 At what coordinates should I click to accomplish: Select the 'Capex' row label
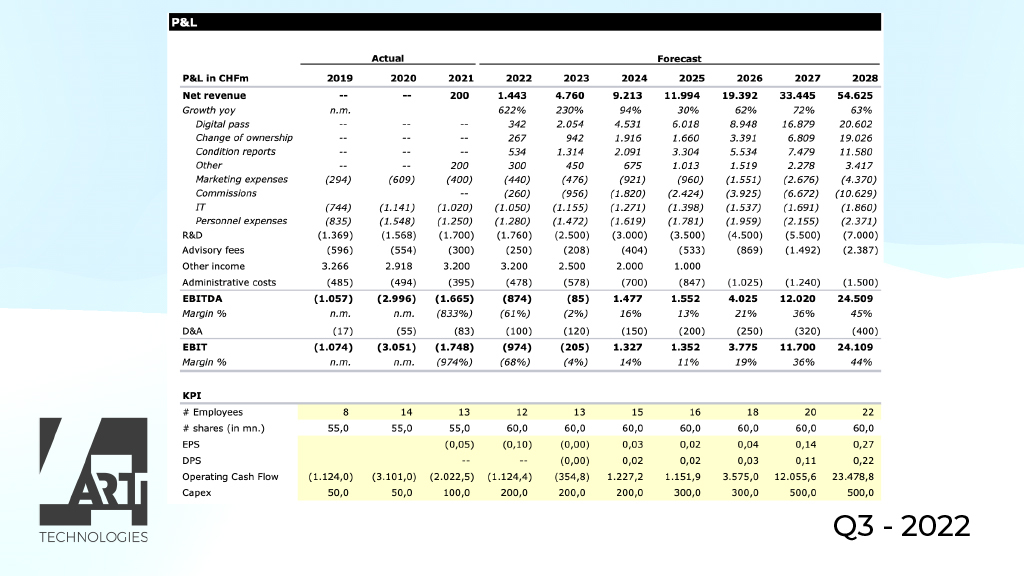click(x=197, y=492)
